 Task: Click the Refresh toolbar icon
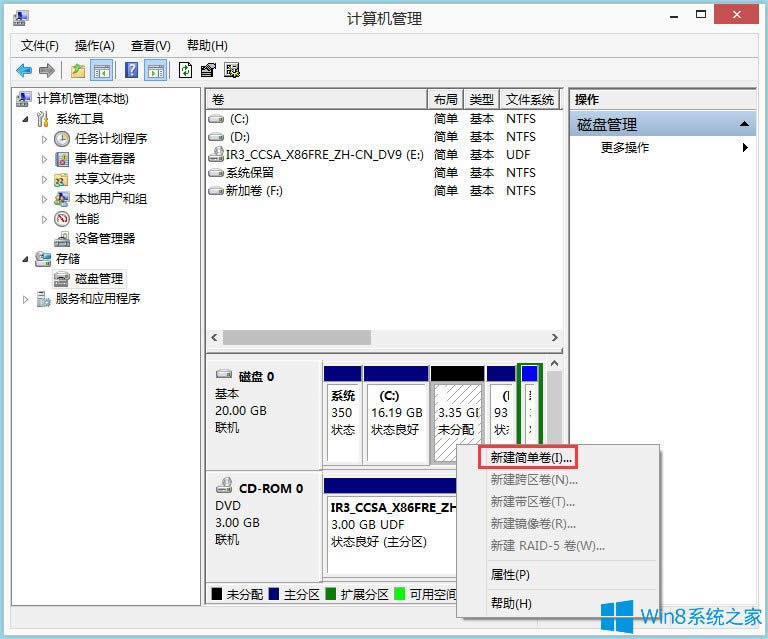point(185,71)
